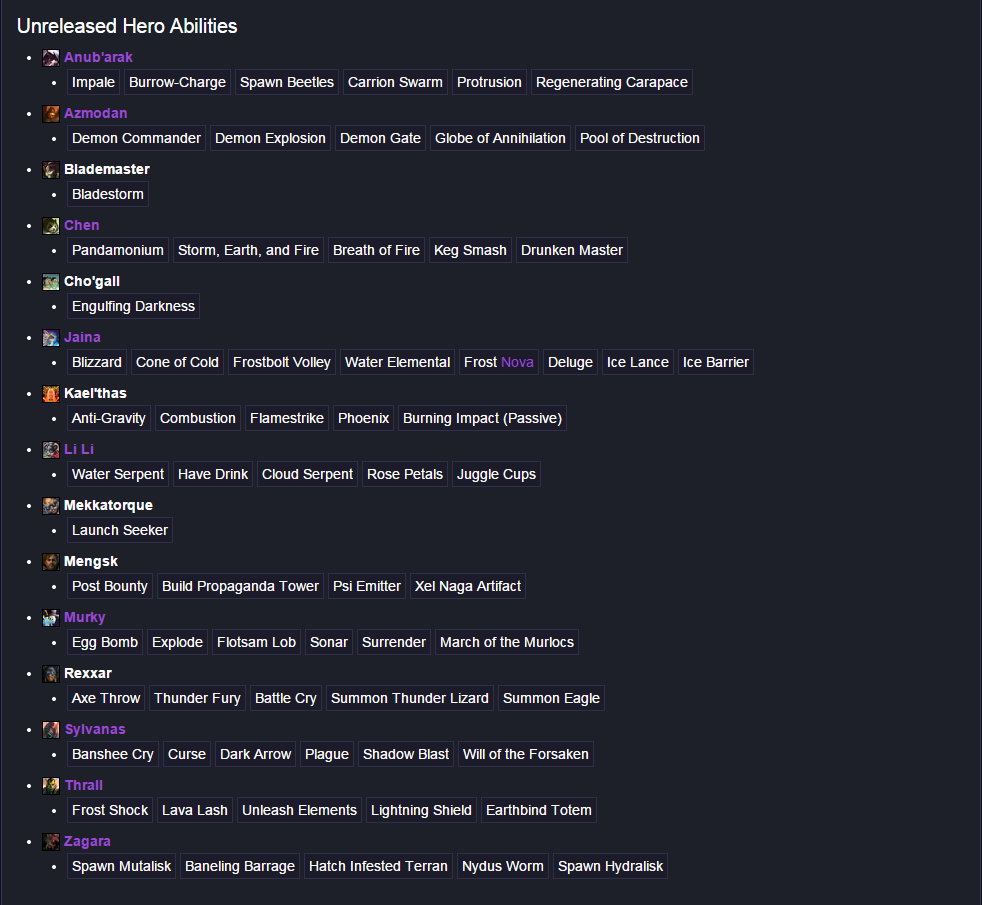
Task: Click the Water Elemental ability tag
Action: (x=398, y=362)
